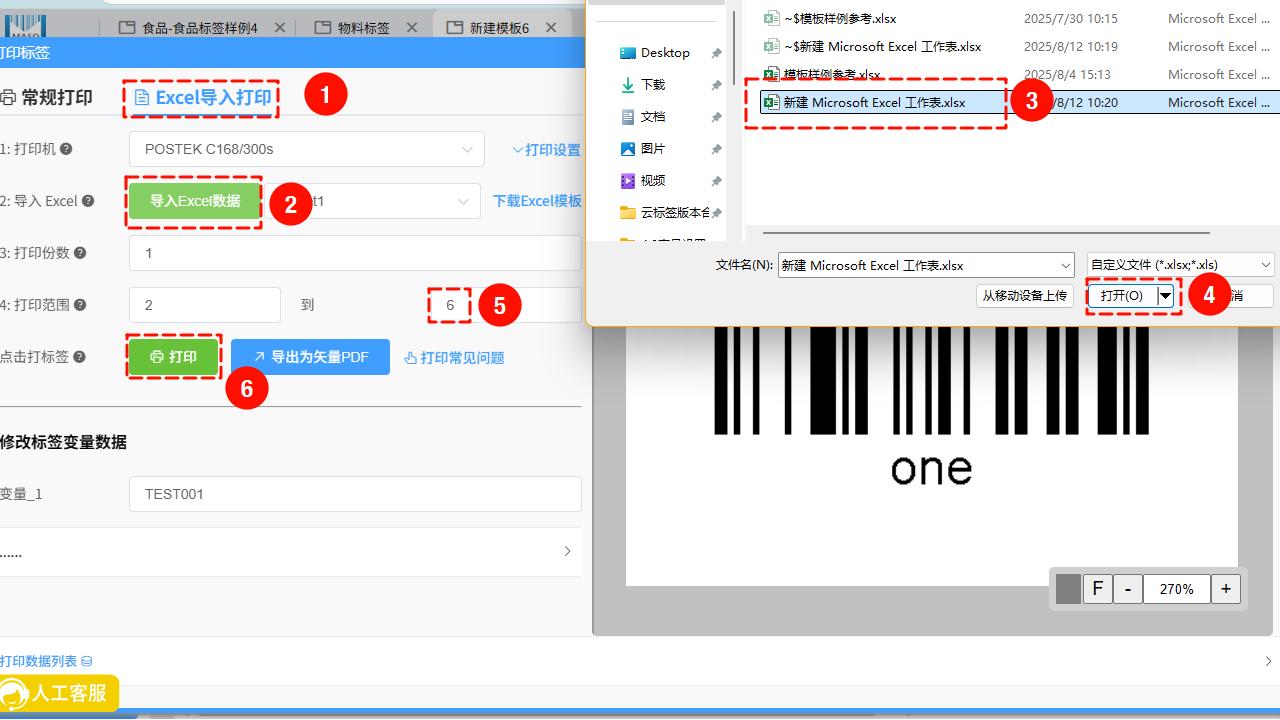Click the gray color square in zoom bar

click(x=1068, y=589)
